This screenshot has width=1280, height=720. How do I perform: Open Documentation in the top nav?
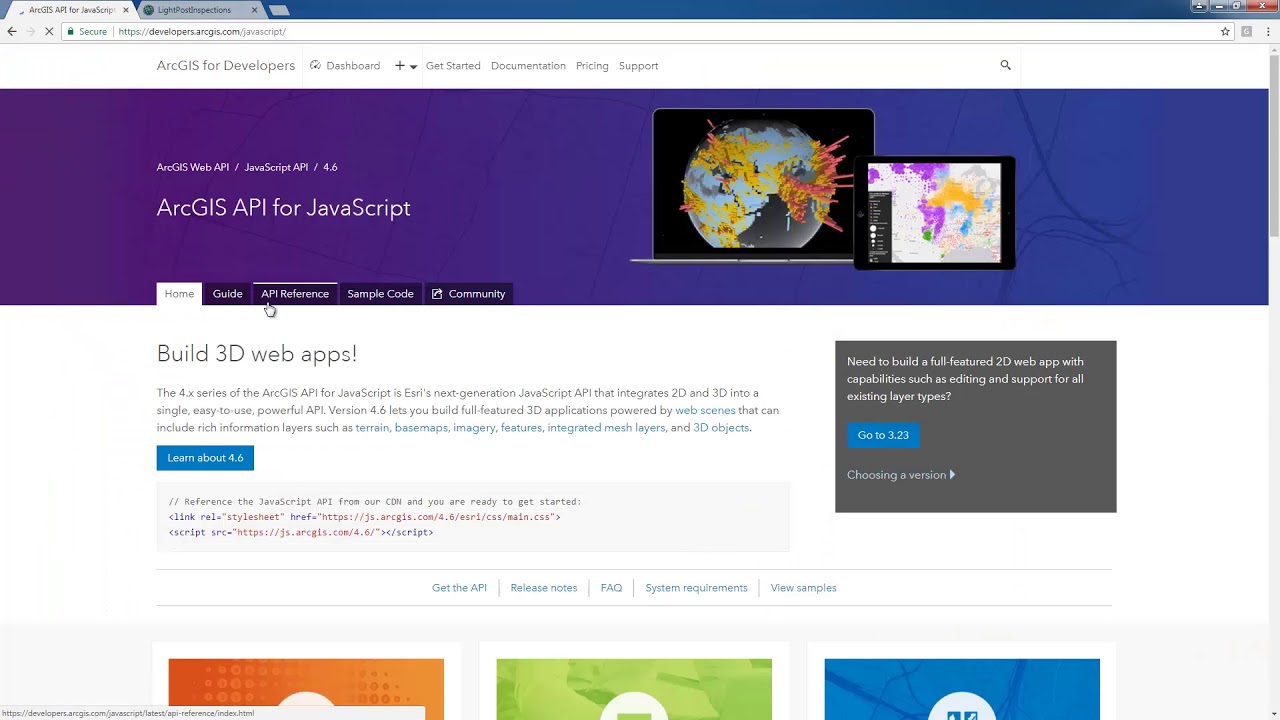(528, 66)
